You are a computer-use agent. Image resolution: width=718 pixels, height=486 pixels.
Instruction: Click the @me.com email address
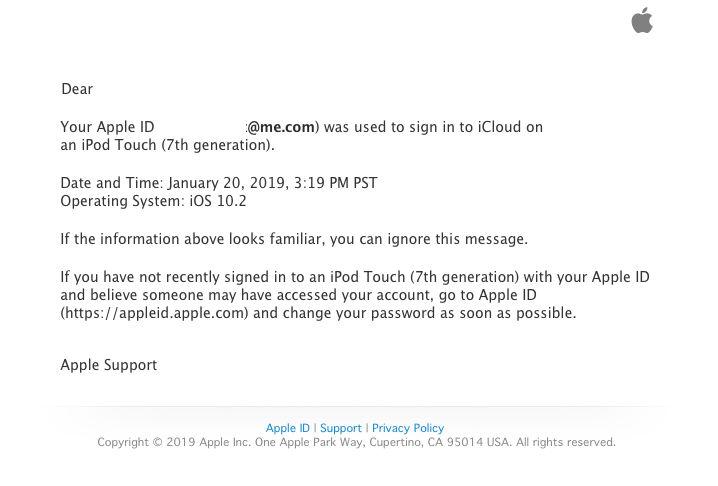pos(281,127)
